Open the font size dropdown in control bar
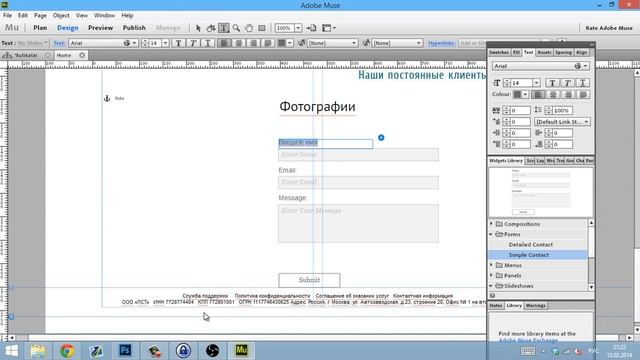The image size is (640, 360). pos(165,43)
